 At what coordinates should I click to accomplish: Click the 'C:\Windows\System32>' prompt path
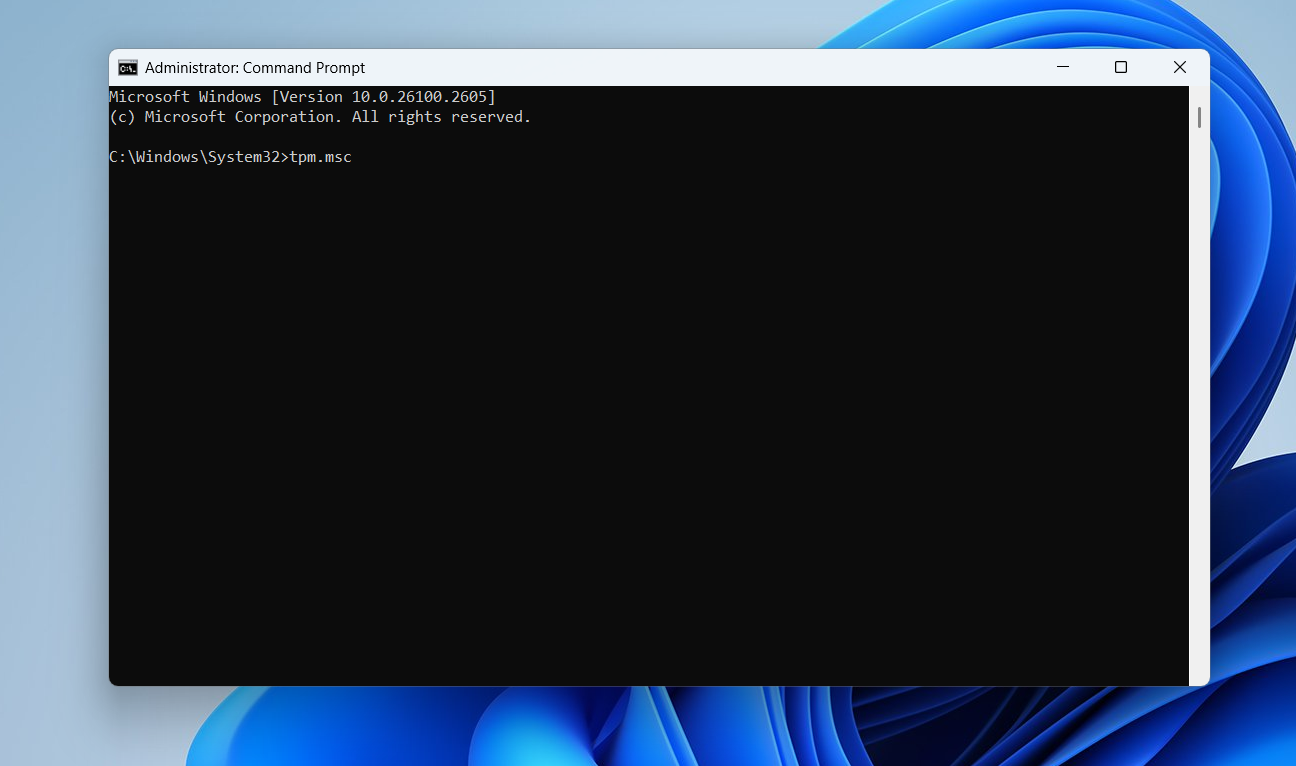coord(199,157)
